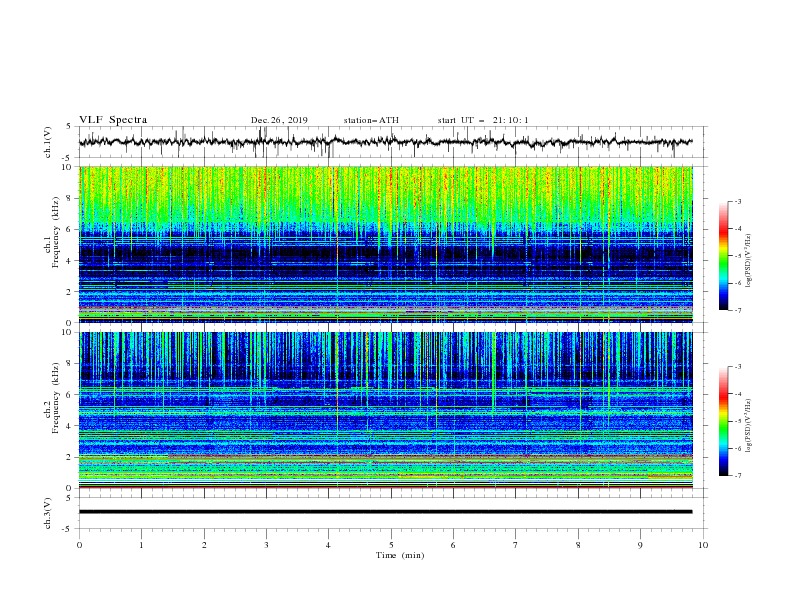Click ch.1 frequency axis '8' tick label
Viewport: 792px width, 612px height.
tap(69, 198)
